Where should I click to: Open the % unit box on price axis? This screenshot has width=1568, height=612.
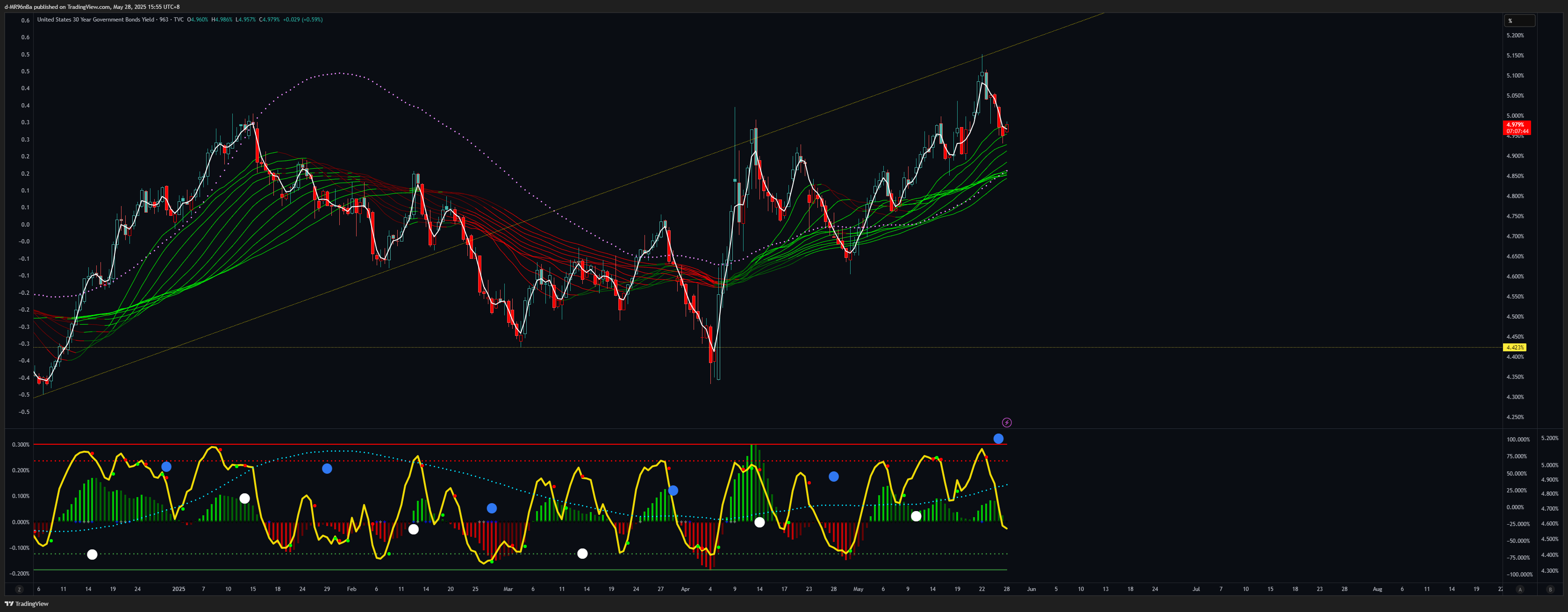click(1520, 21)
